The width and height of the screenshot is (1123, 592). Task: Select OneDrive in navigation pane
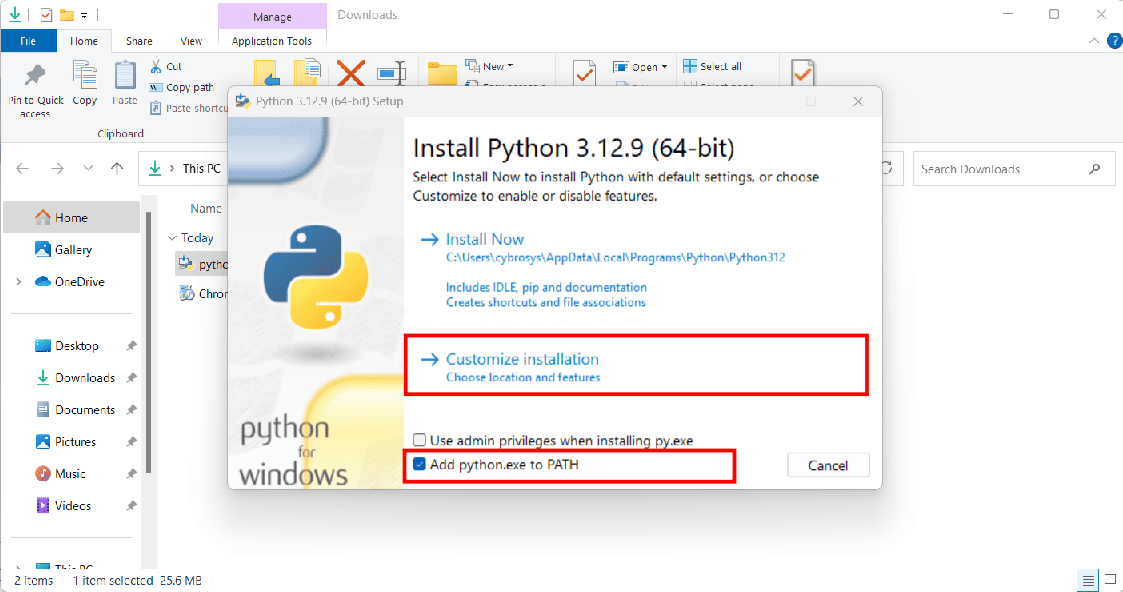pos(72,281)
